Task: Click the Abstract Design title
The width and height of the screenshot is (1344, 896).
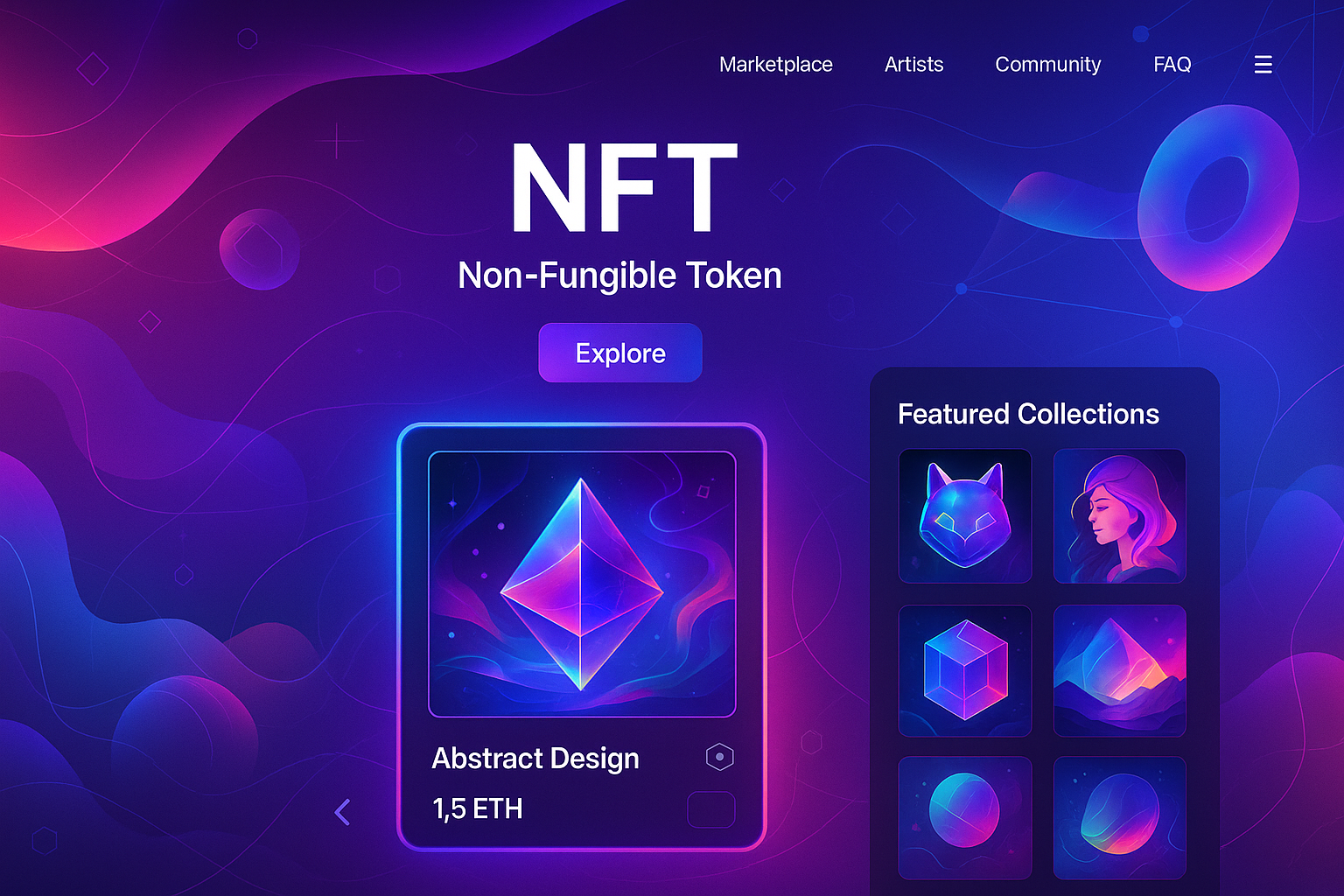Action: coord(535,758)
